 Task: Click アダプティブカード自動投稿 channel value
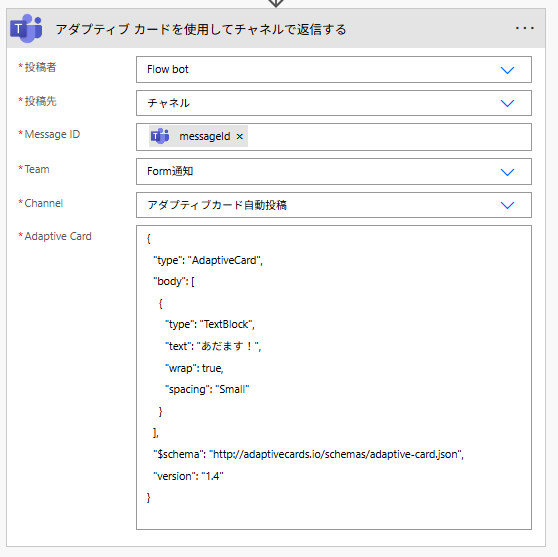pos(217,205)
